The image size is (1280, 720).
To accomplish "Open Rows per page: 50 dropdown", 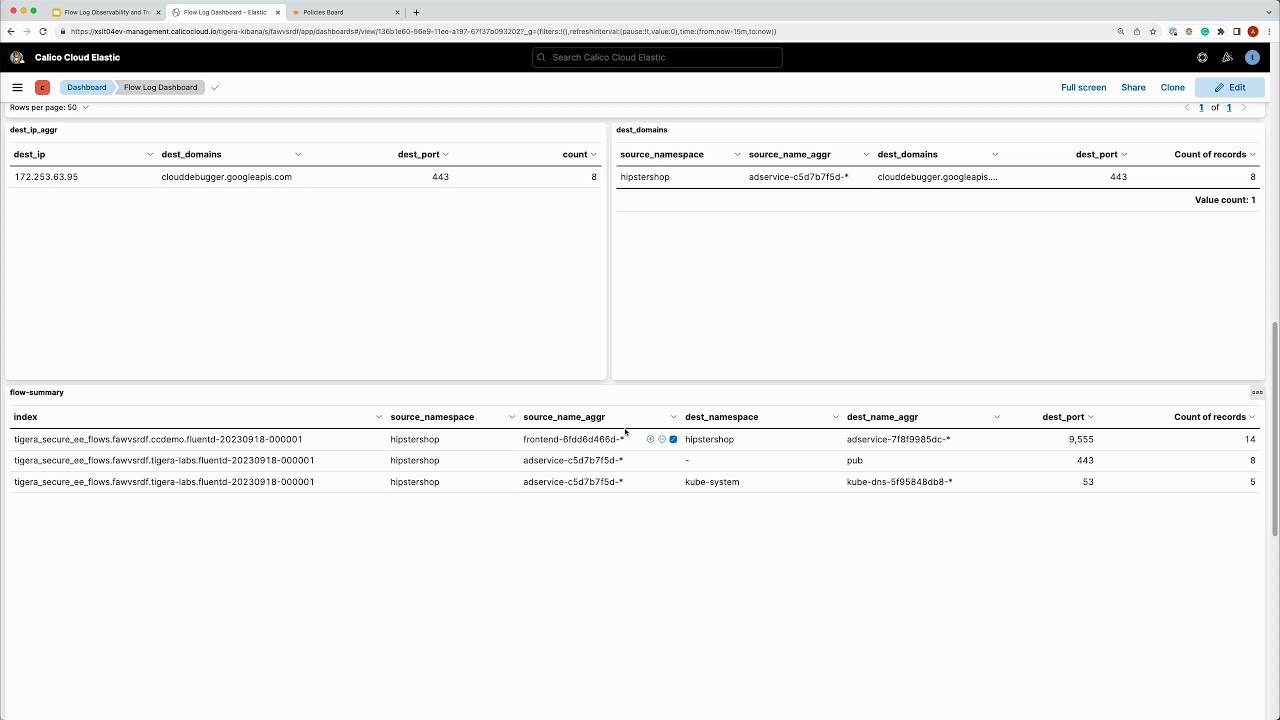I will [x=49, y=107].
